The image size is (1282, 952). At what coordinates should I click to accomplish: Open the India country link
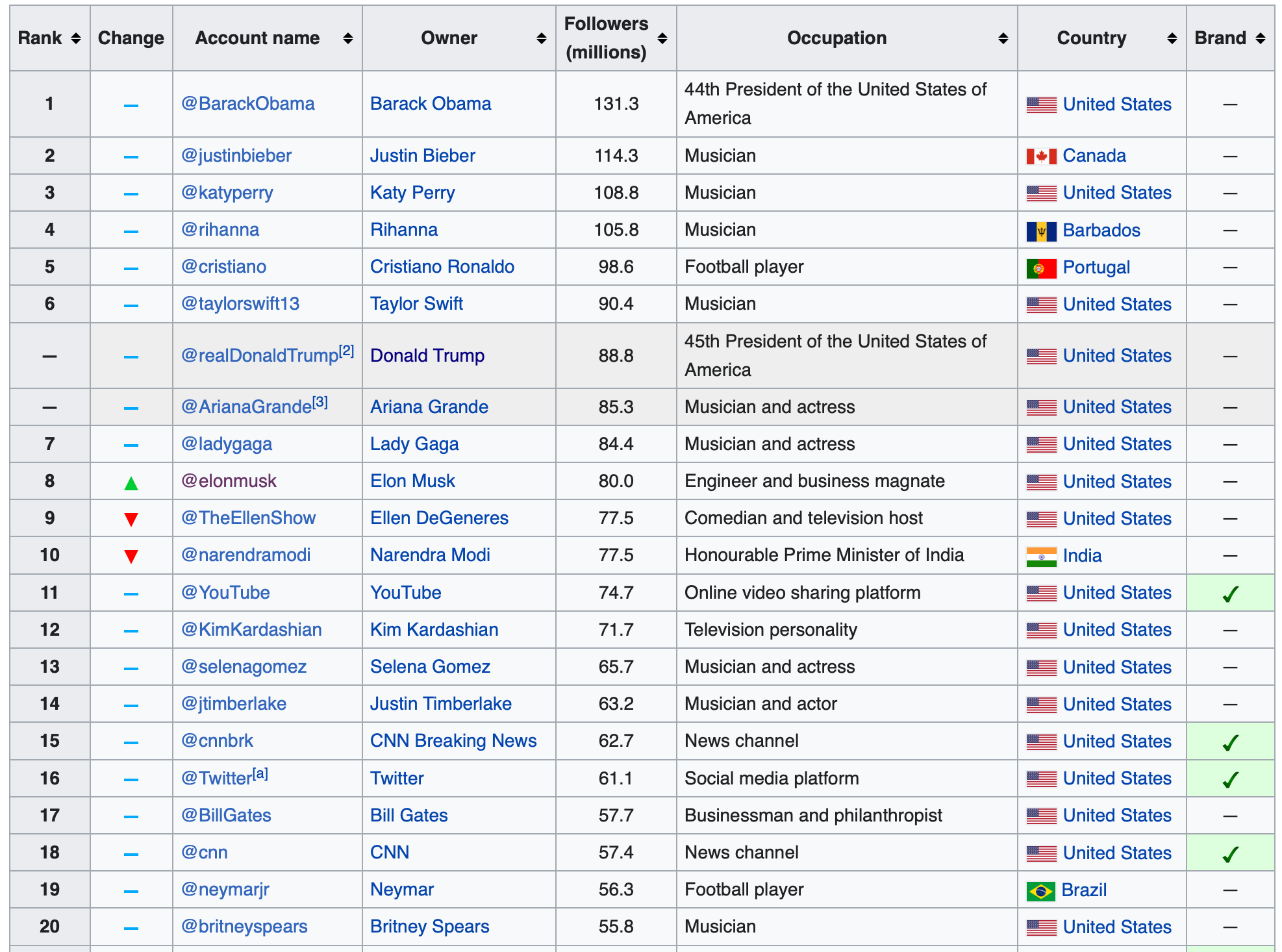tap(1082, 556)
